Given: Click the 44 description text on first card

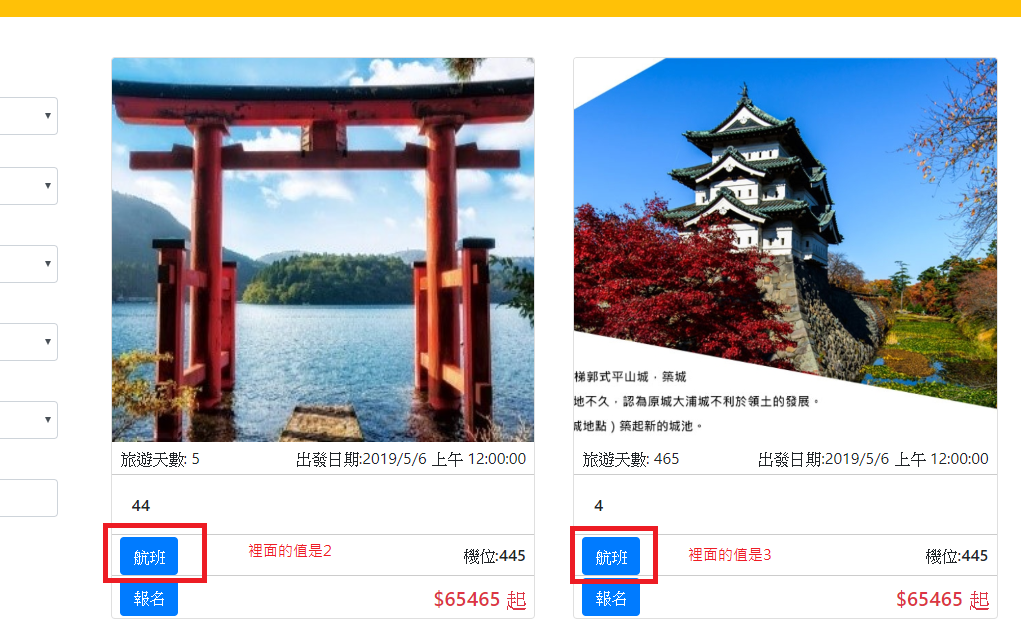Looking at the screenshot, I should coord(141,506).
